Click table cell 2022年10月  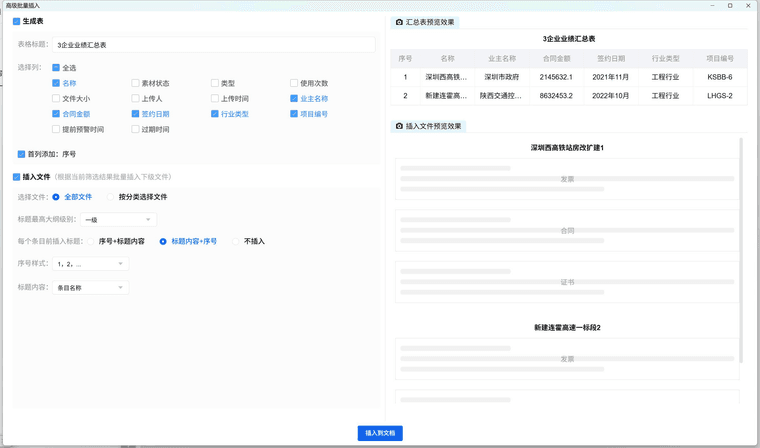[x=611, y=96]
